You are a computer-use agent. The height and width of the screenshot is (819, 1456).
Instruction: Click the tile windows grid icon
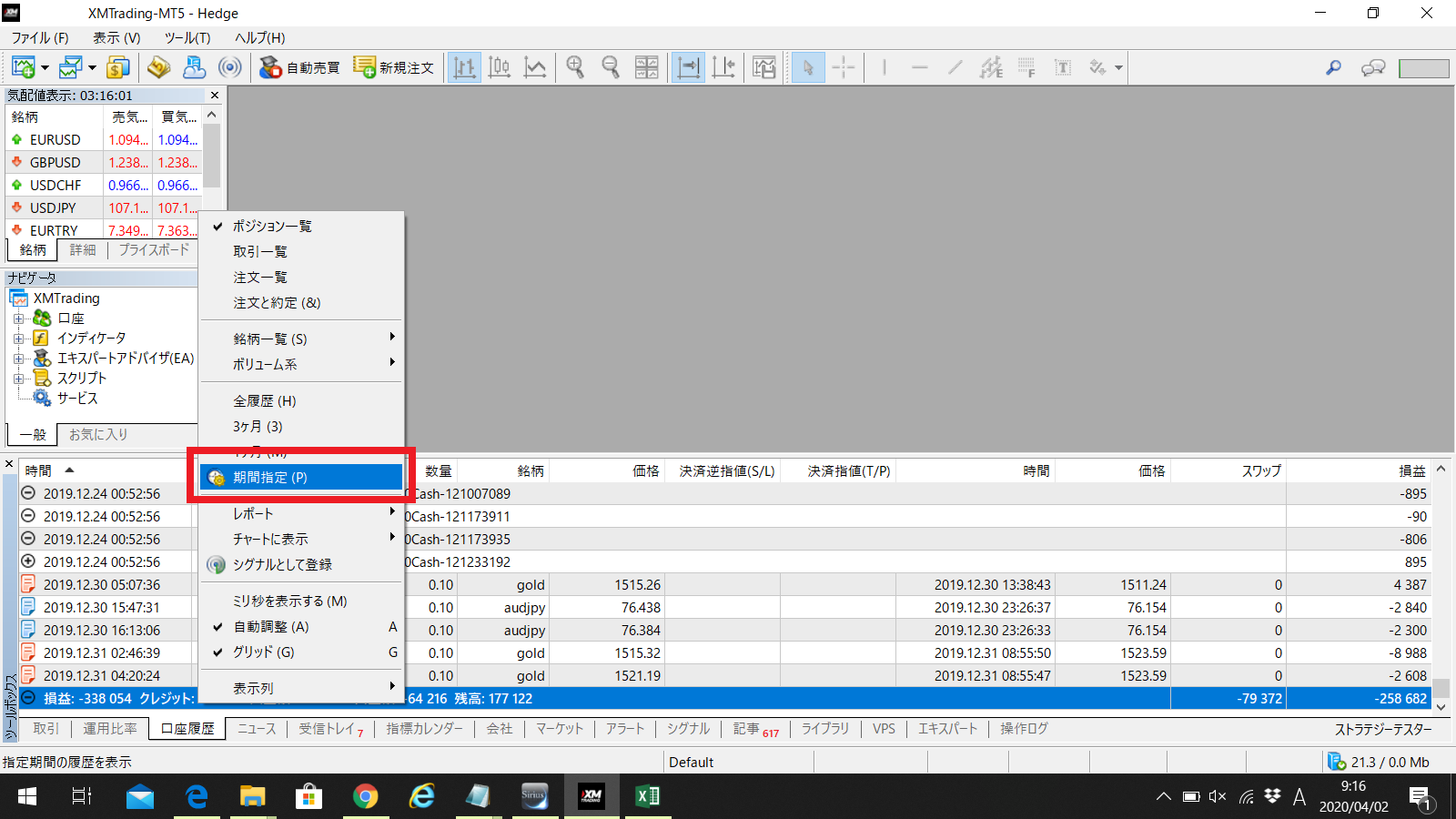click(646, 67)
